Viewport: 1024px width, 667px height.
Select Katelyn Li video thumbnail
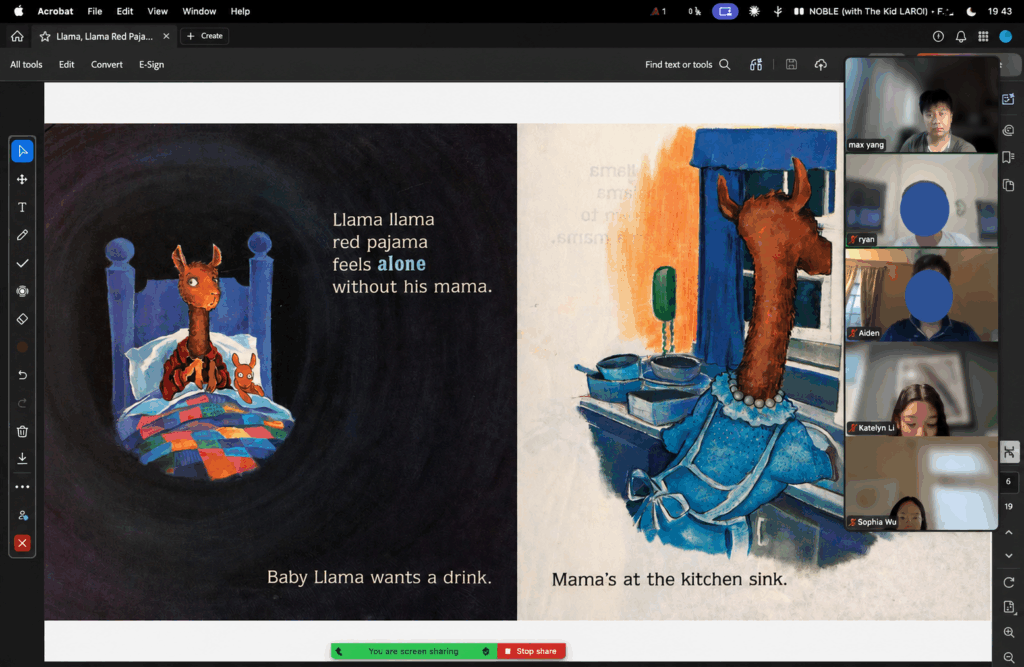tap(921, 389)
